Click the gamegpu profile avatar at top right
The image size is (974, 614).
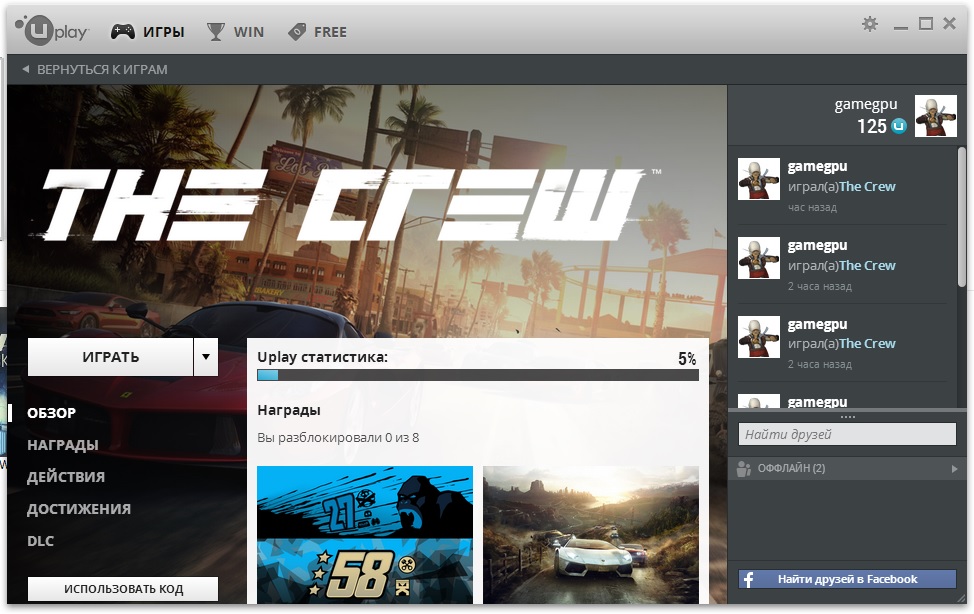coord(935,116)
